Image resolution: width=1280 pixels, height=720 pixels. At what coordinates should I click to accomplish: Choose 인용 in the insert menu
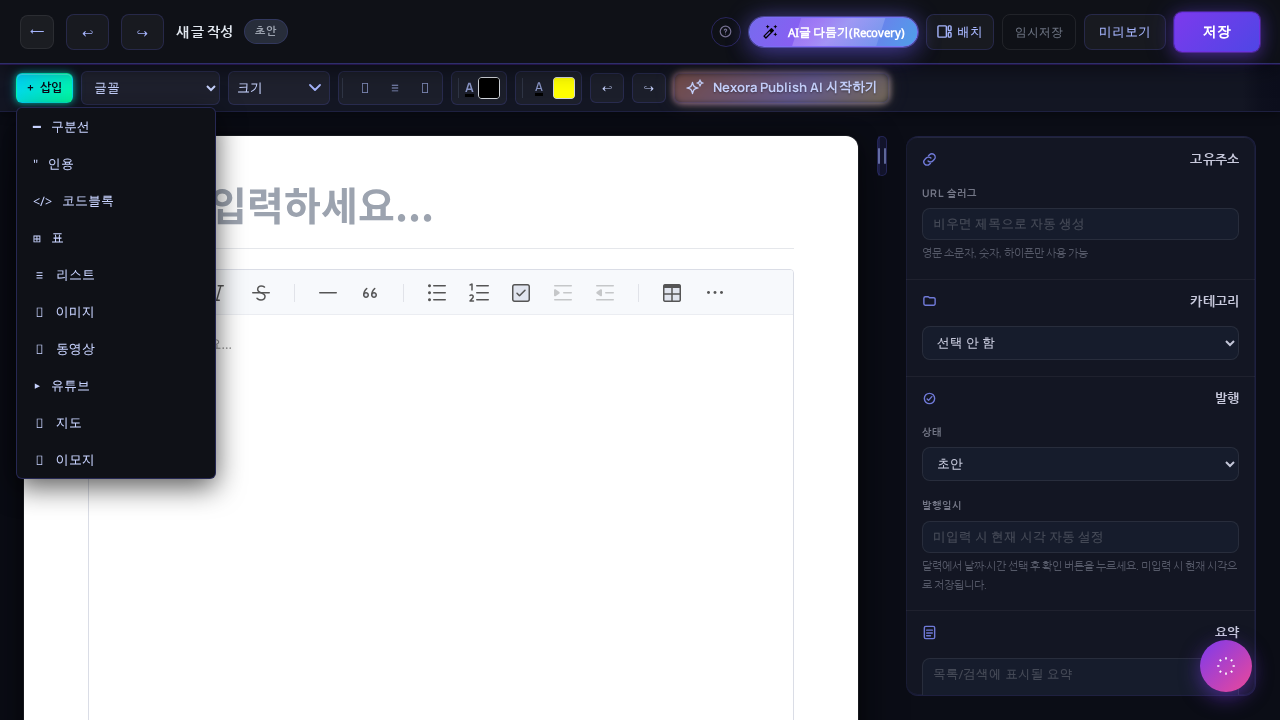[x=116, y=164]
